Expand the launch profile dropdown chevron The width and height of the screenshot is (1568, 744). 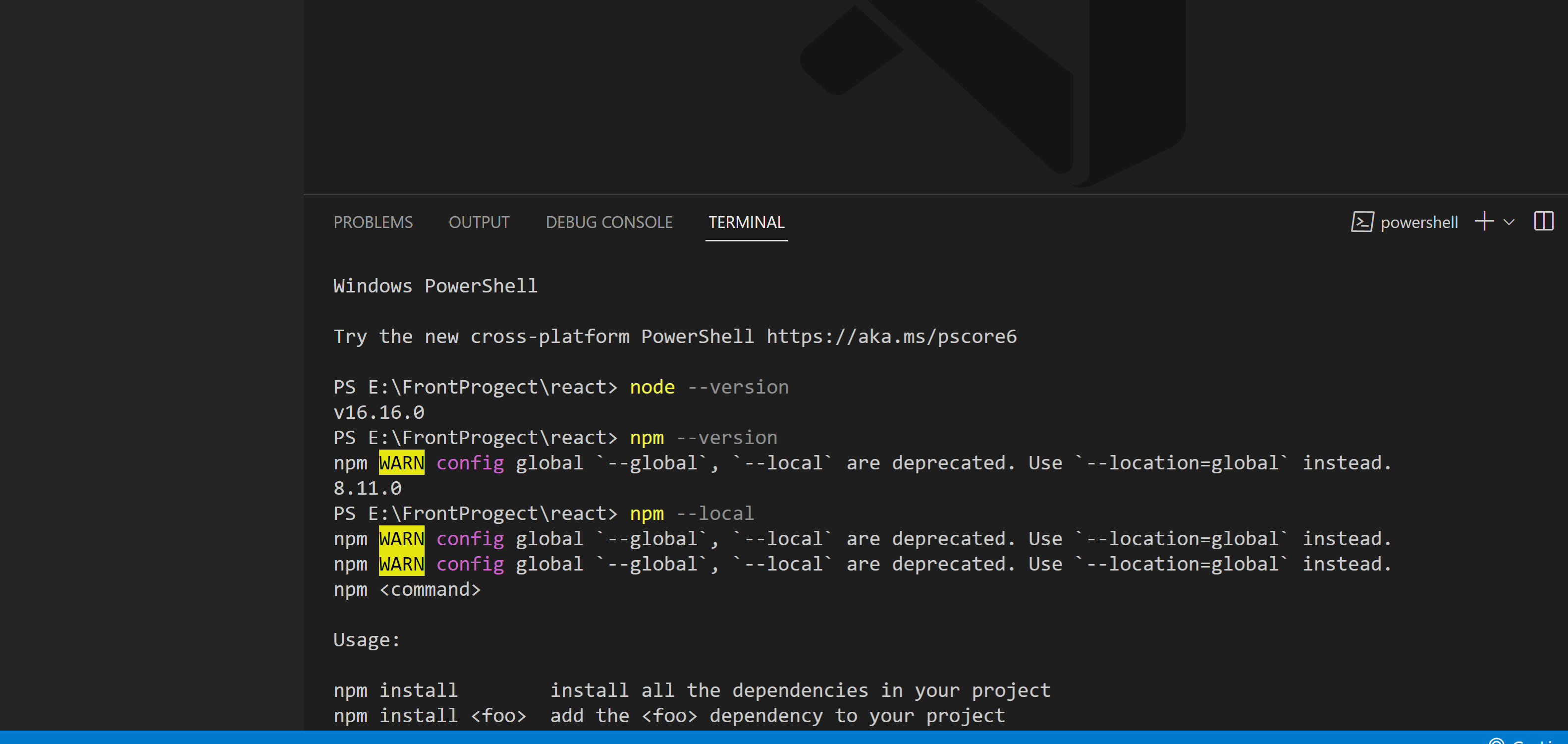[x=1509, y=222]
